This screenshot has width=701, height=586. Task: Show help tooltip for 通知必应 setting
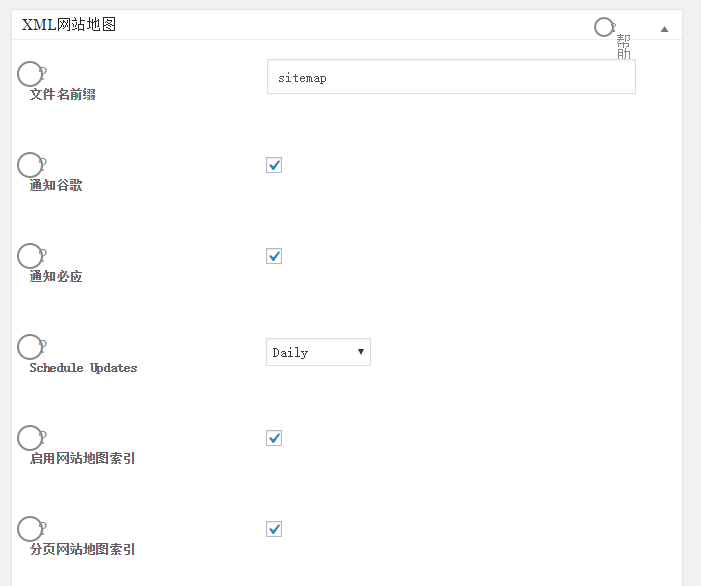[x=30, y=255]
